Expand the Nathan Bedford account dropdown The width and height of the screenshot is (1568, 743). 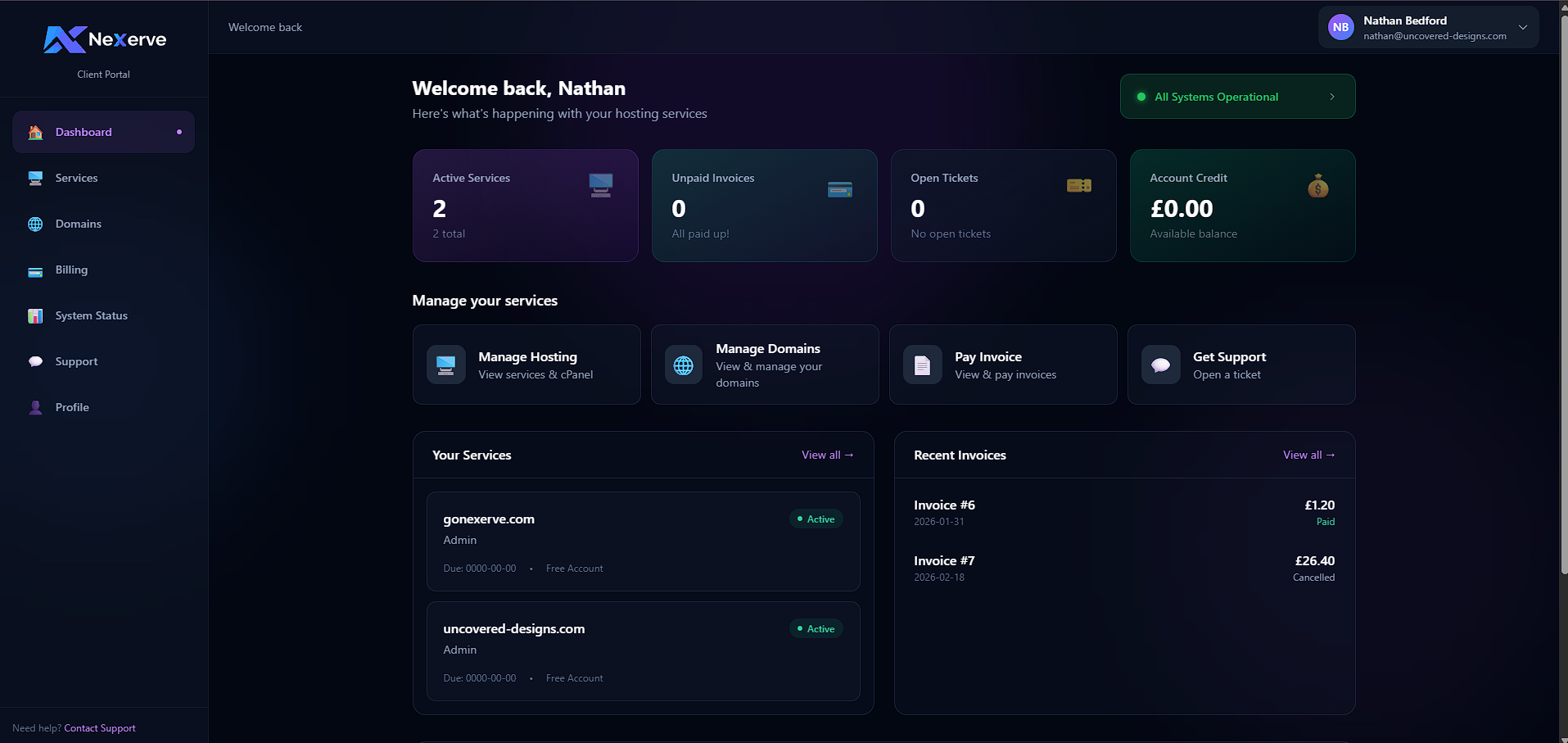tap(1522, 27)
